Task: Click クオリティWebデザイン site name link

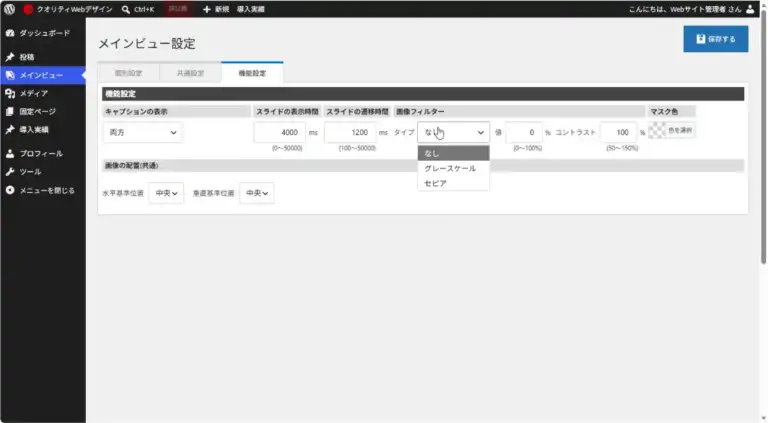Action: [74, 9]
